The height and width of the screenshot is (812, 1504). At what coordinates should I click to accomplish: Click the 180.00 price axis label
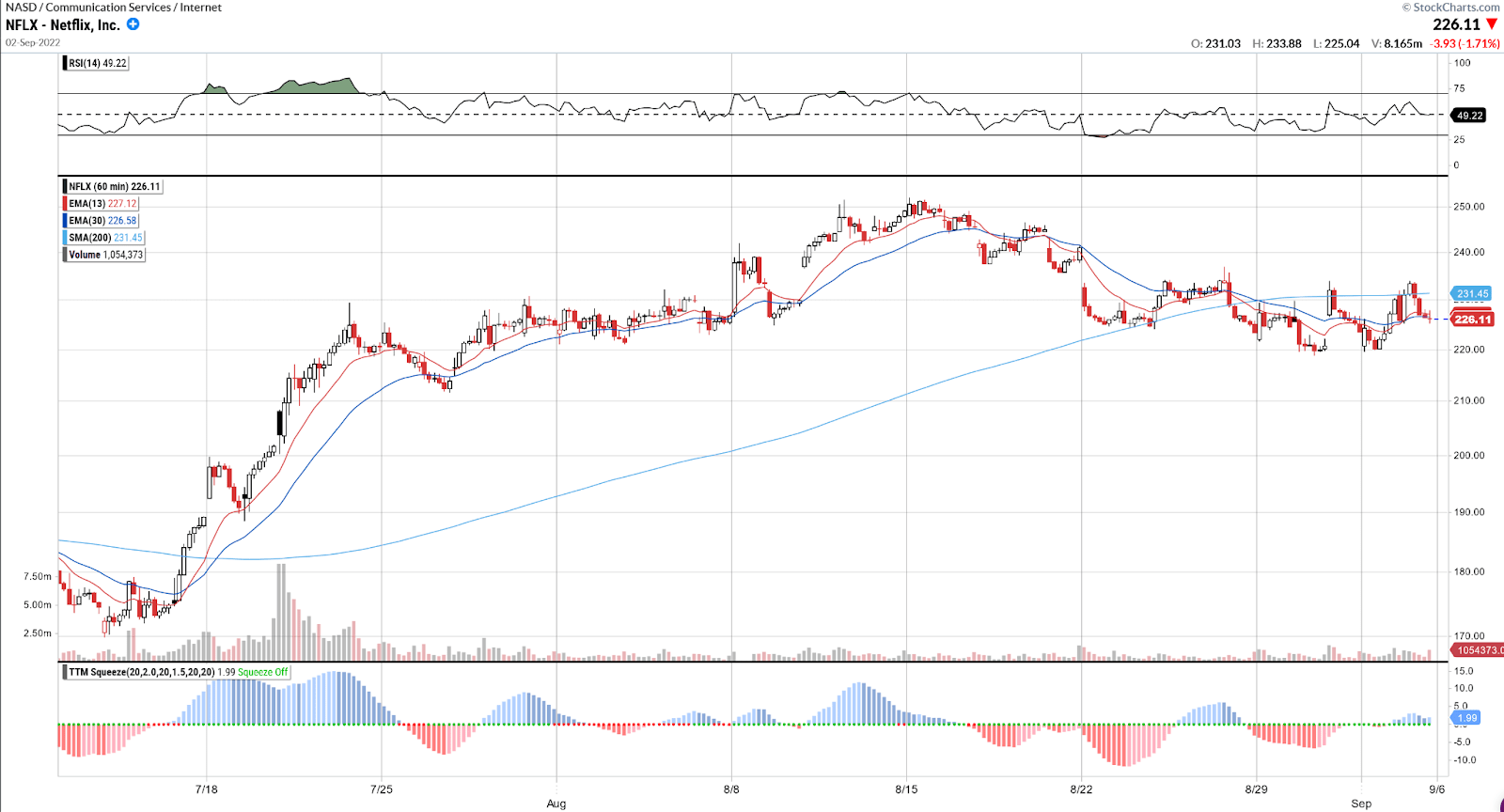[x=1469, y=571]
